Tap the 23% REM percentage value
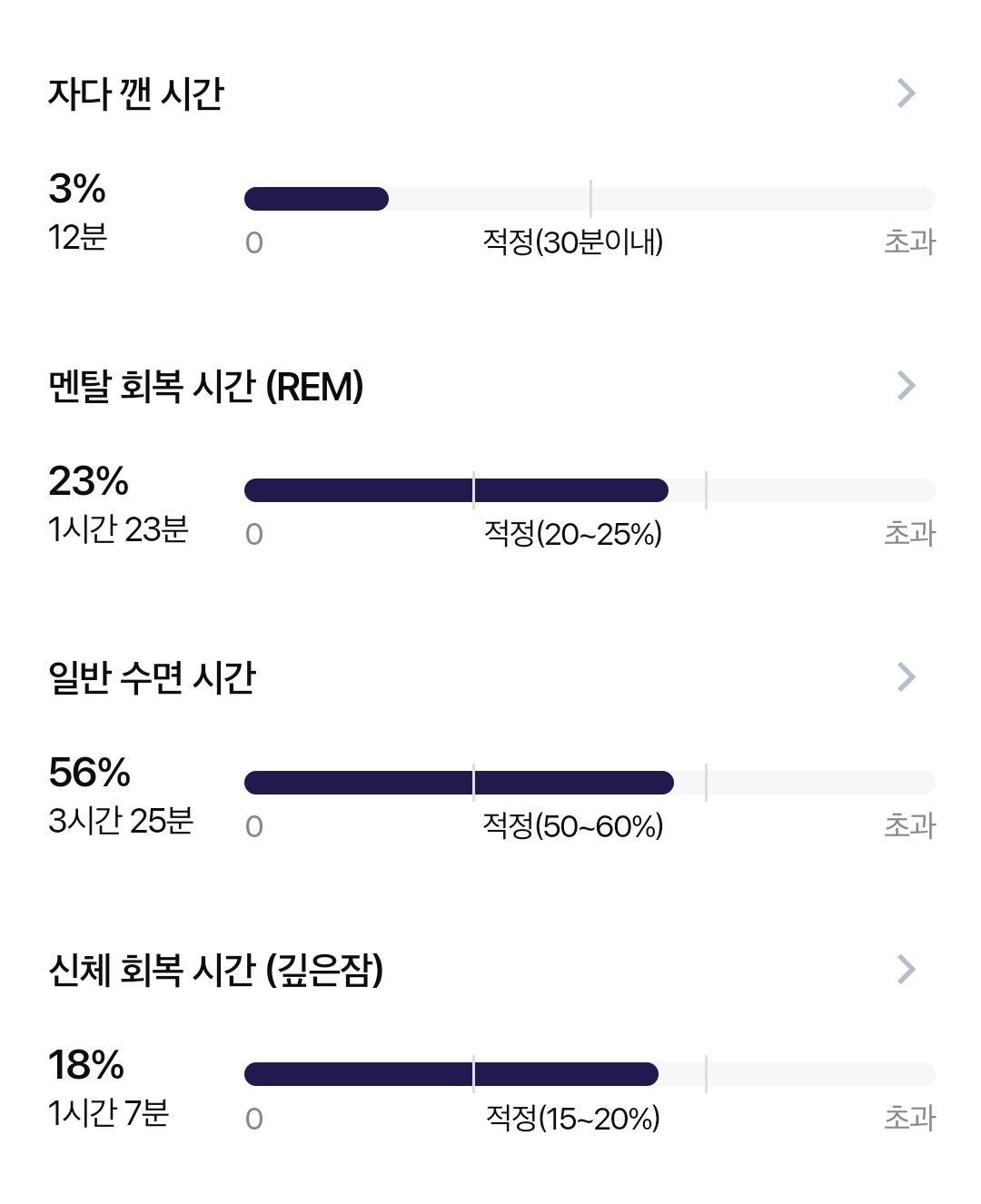This screenshot has height=1204, width=981. pos(88,481)
